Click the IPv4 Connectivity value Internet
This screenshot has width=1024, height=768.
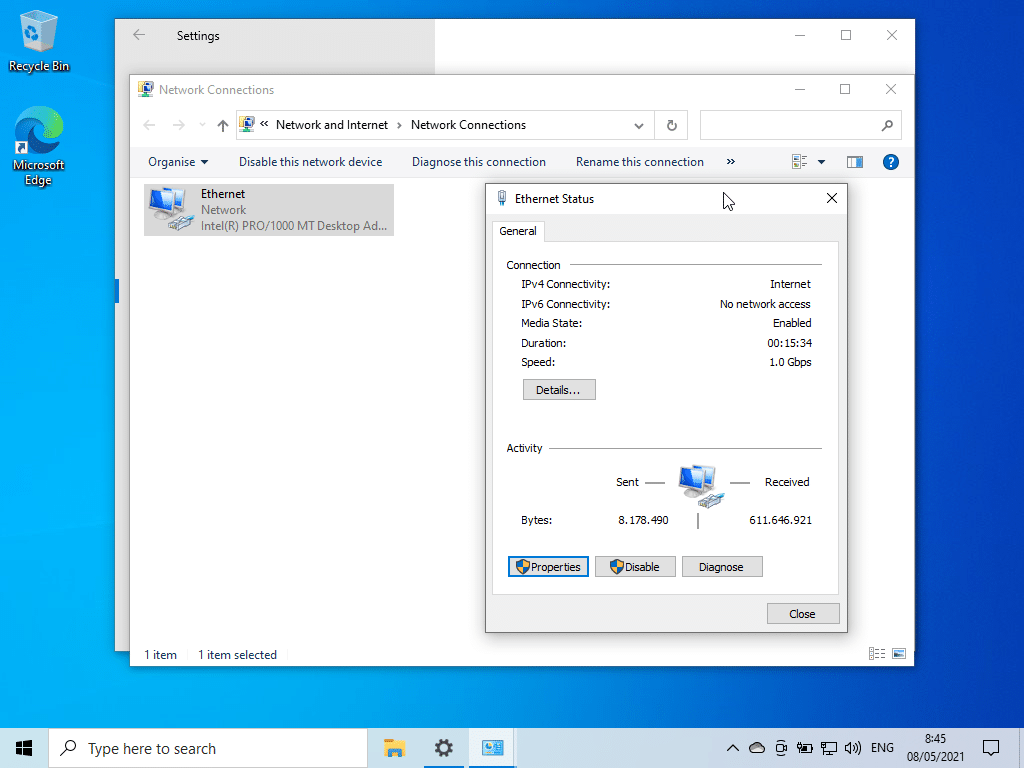pyautogui.click(x=790, y=284)
